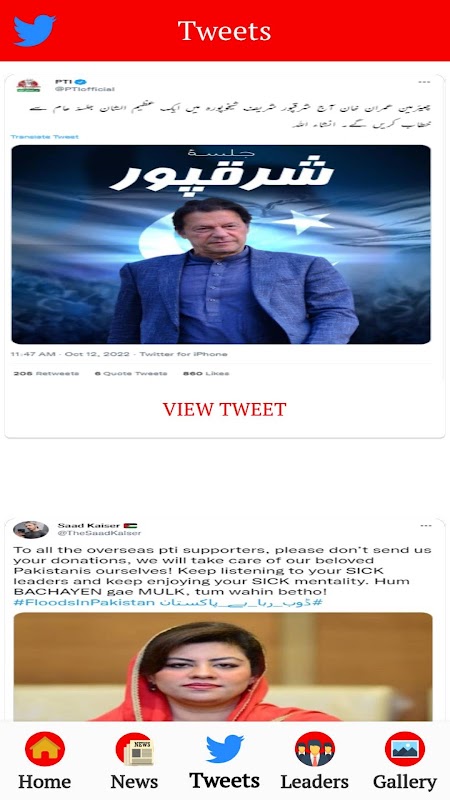Open the News newspaper icon

click(x=134, y=748)
